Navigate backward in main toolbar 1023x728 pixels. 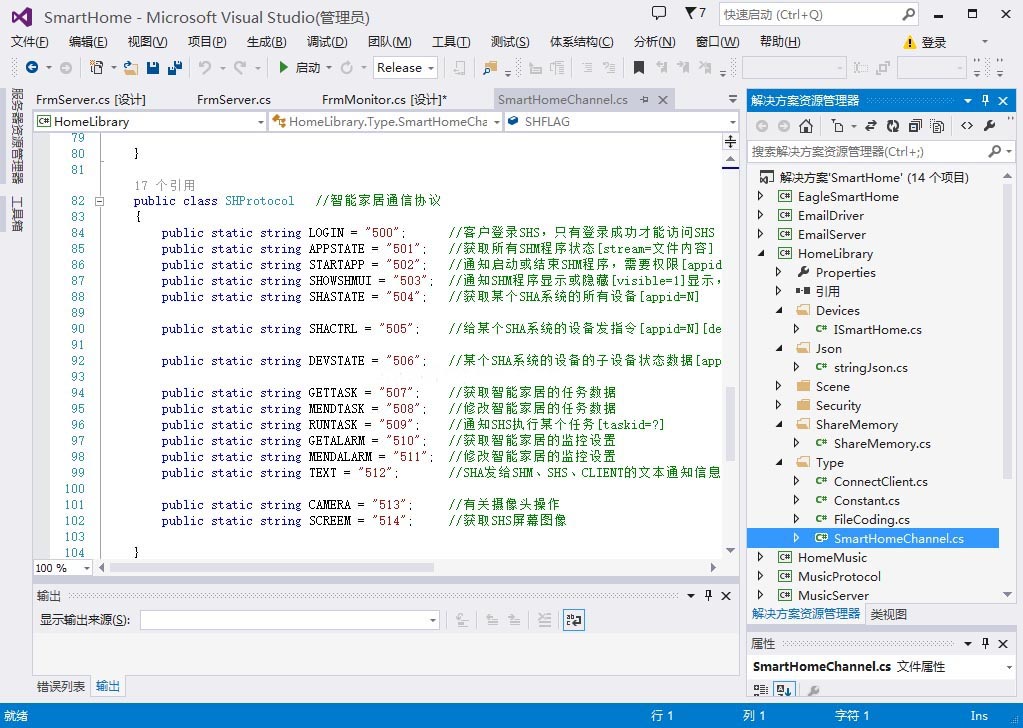pos(31,67)
